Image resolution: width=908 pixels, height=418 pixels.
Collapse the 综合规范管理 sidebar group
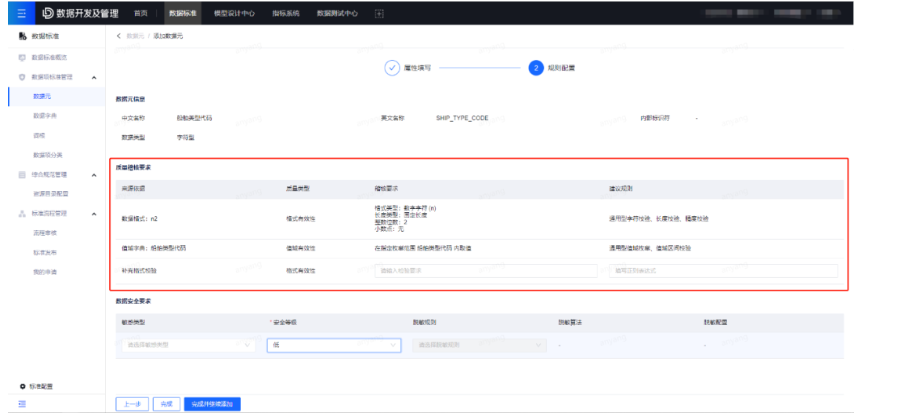tap(94, 175)
